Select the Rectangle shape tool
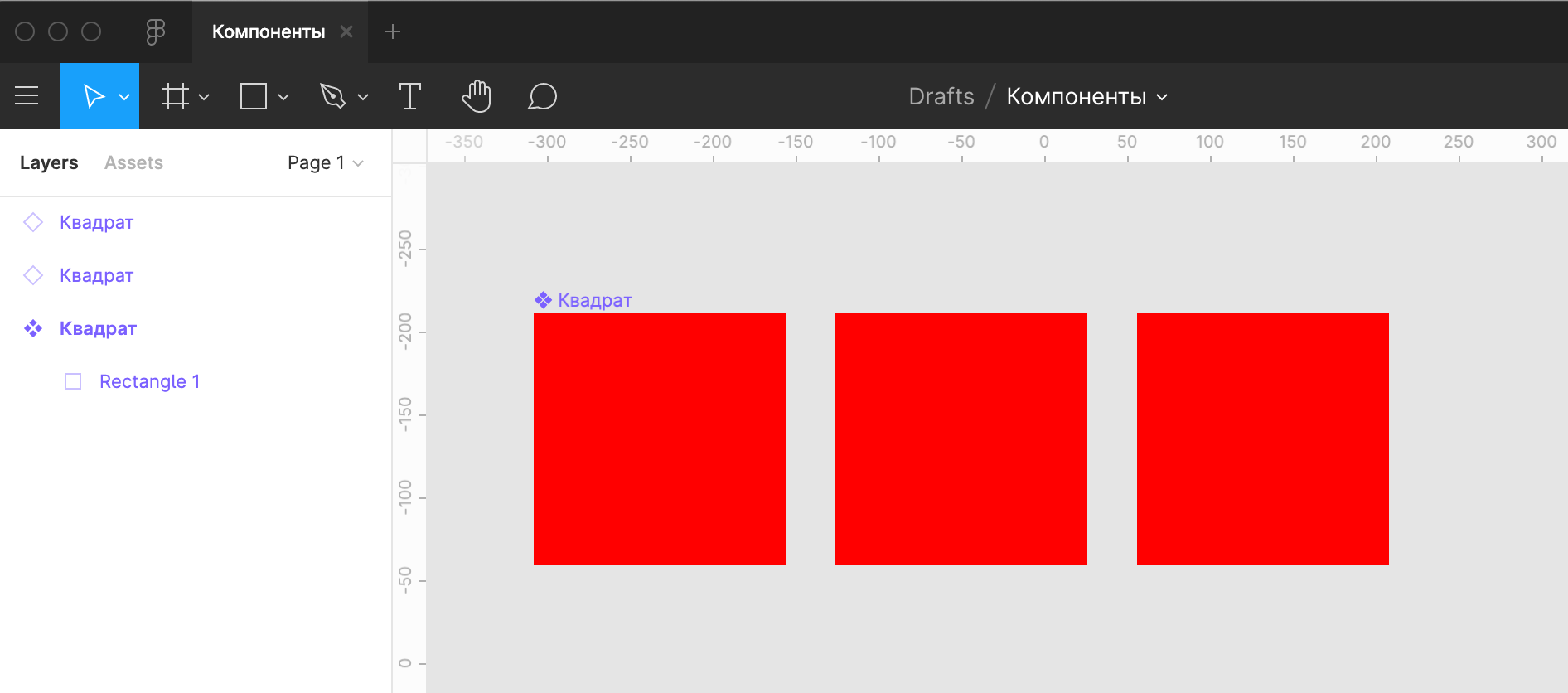 coord(254,96)
